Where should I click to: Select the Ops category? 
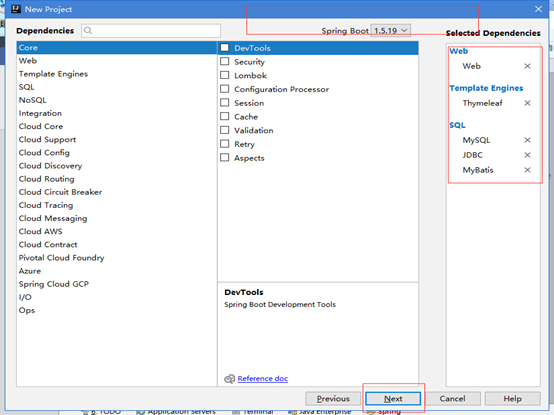[x=117, y=310]
